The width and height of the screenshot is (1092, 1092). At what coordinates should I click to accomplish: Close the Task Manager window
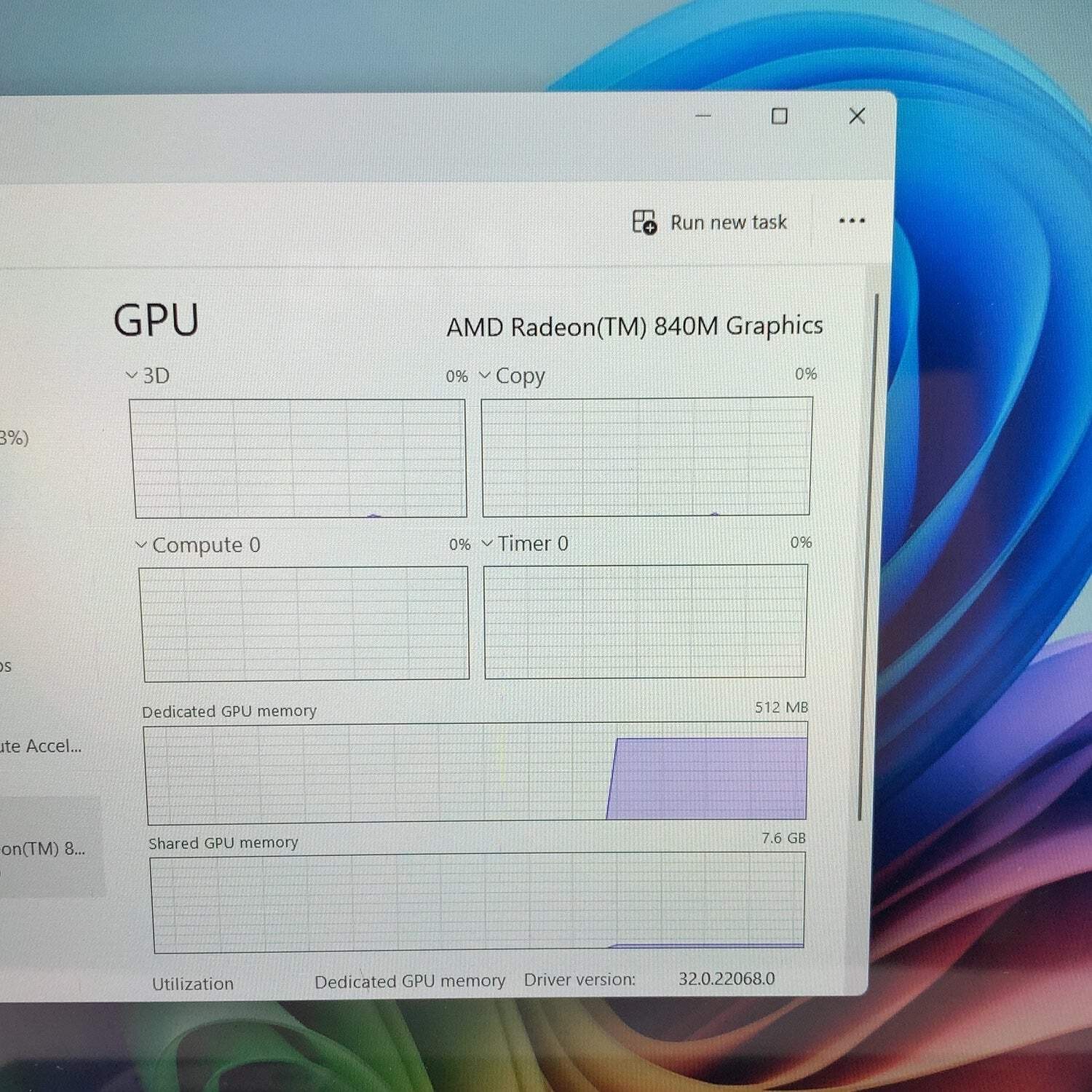(857, 116)
